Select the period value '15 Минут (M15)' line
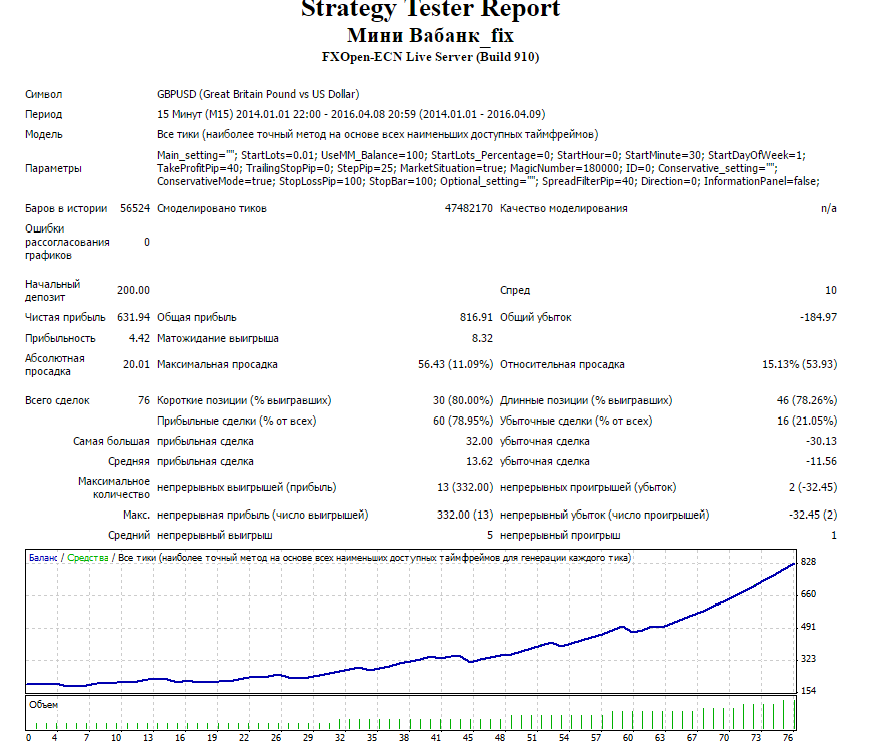879x743 pixels. (x=351, y=114)
